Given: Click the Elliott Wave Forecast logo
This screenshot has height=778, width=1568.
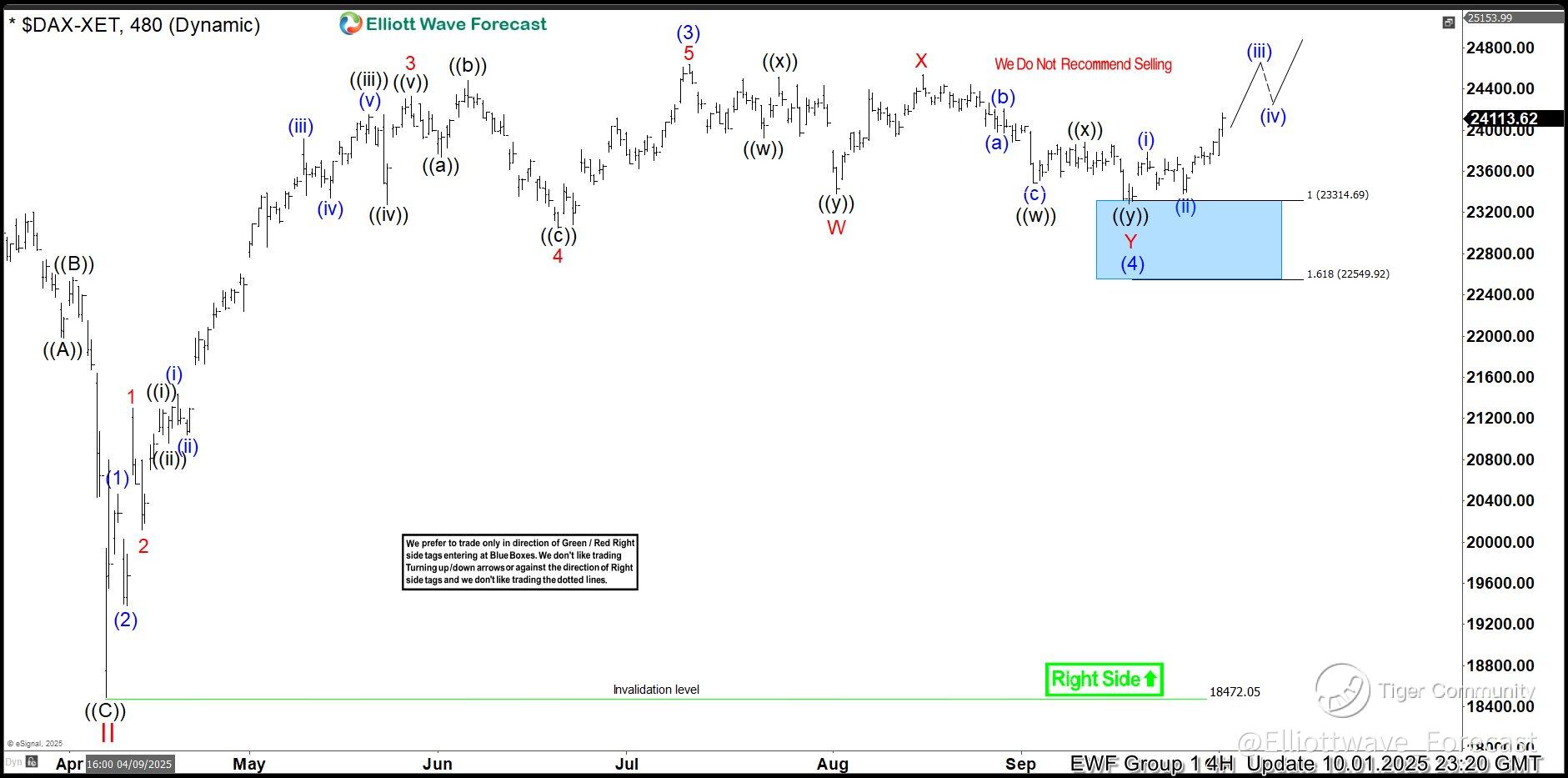Looking at the screenshot, I should (x=443, y=24).
